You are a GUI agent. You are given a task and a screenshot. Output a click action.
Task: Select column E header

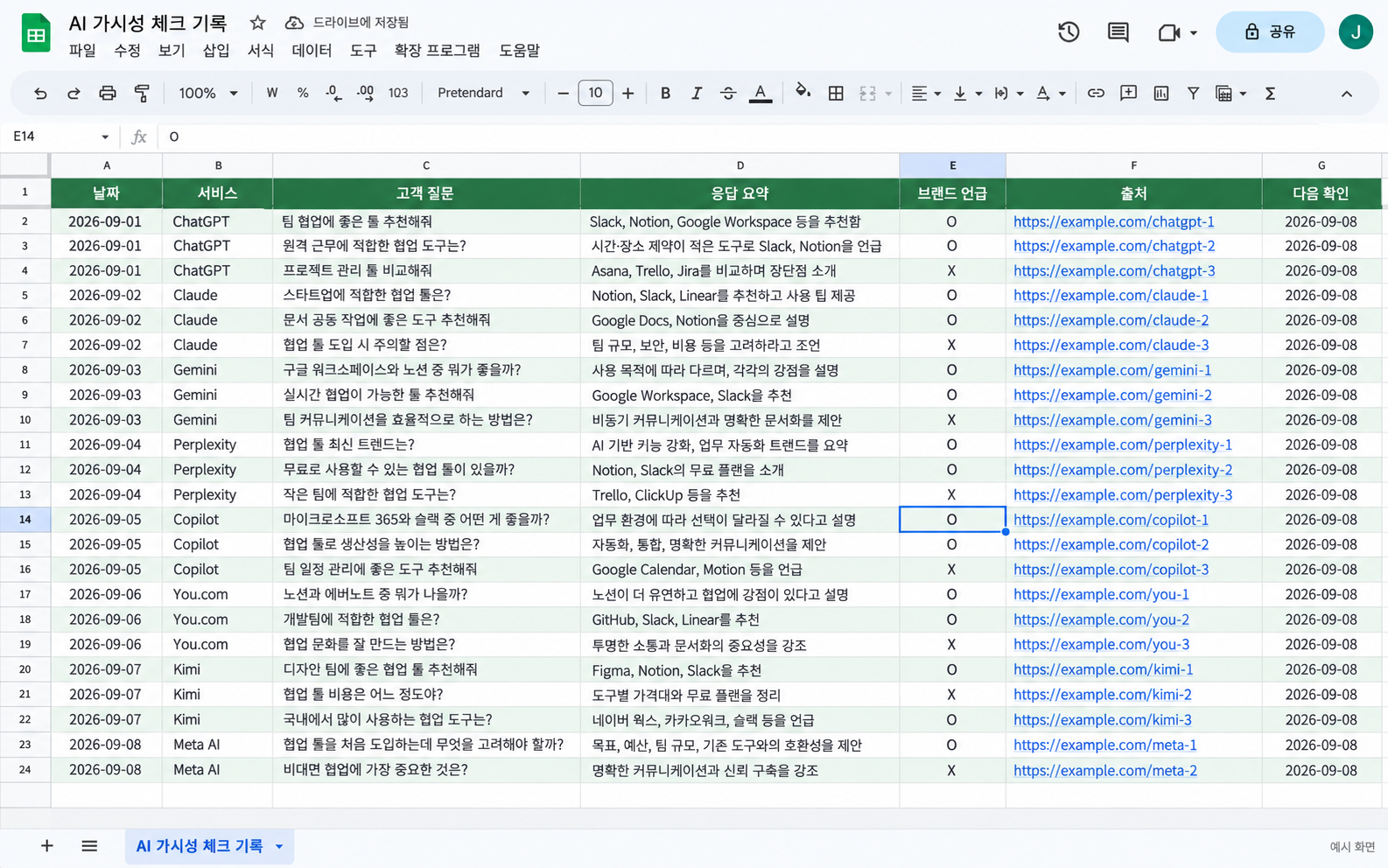click(952, 165)
